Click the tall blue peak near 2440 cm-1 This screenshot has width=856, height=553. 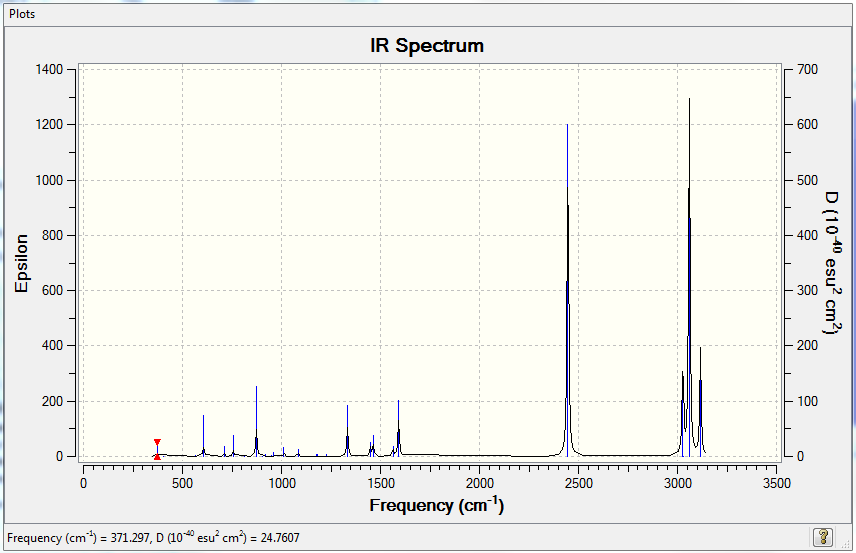tap(567, 289)
